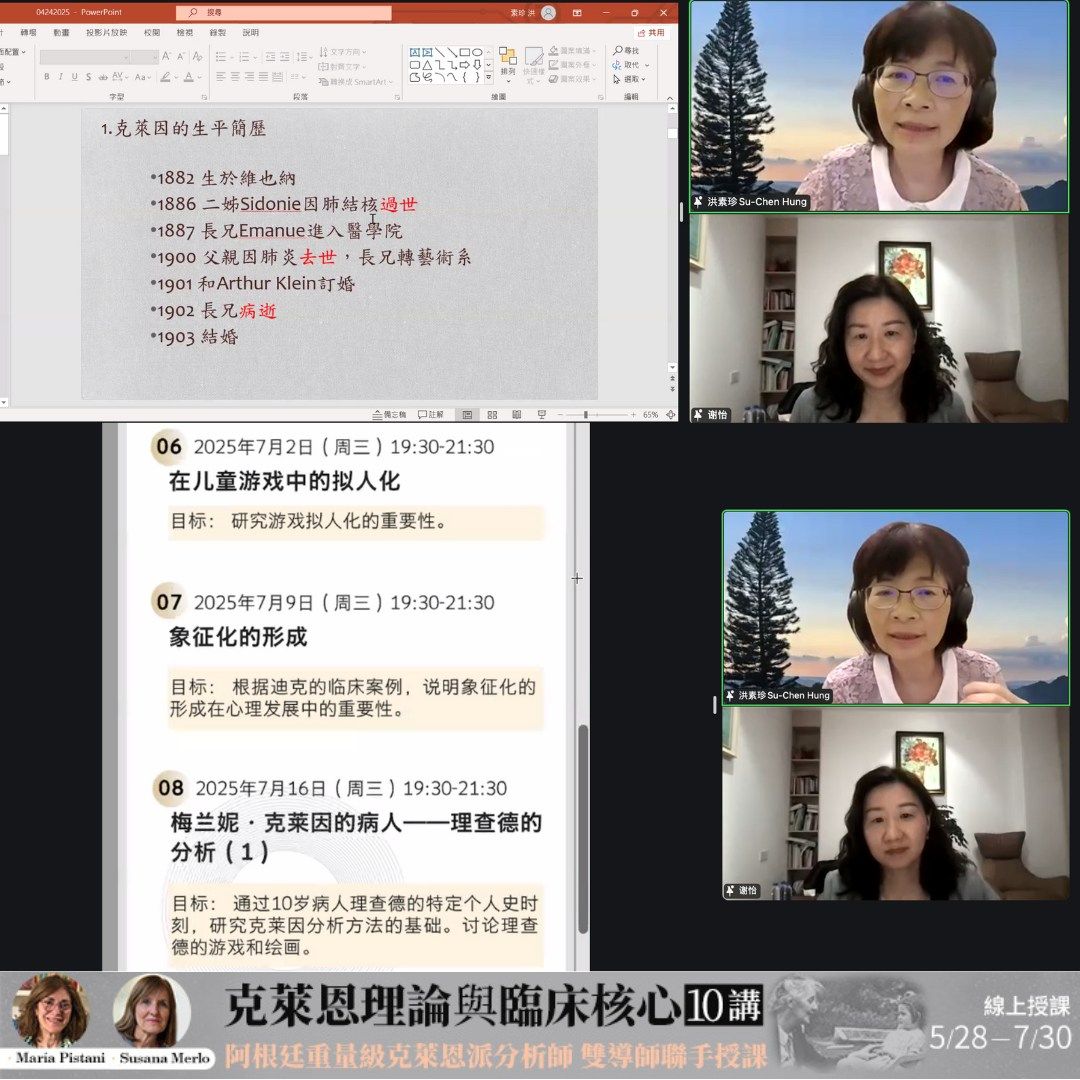The image size is (1080, 1080).
Task: Toggle the Comments (註解) pane
Action: [x=431, y=414]
